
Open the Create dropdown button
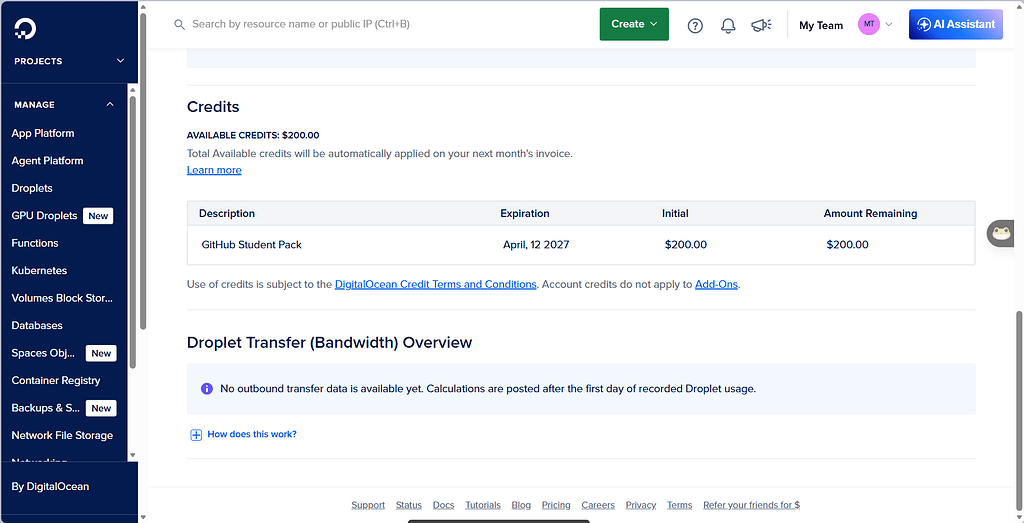click(x=634, y=24)
